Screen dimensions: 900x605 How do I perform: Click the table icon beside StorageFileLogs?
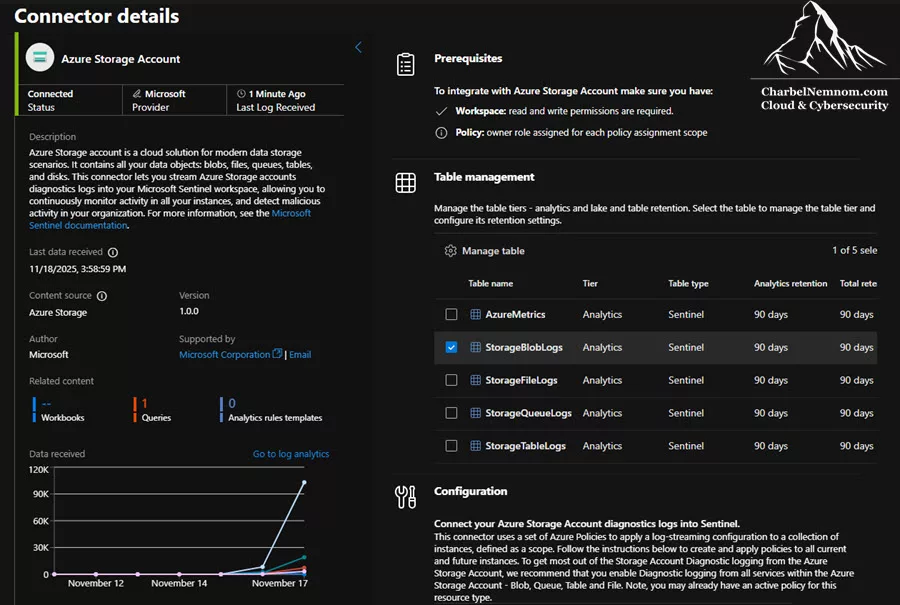tap(475, 379)
